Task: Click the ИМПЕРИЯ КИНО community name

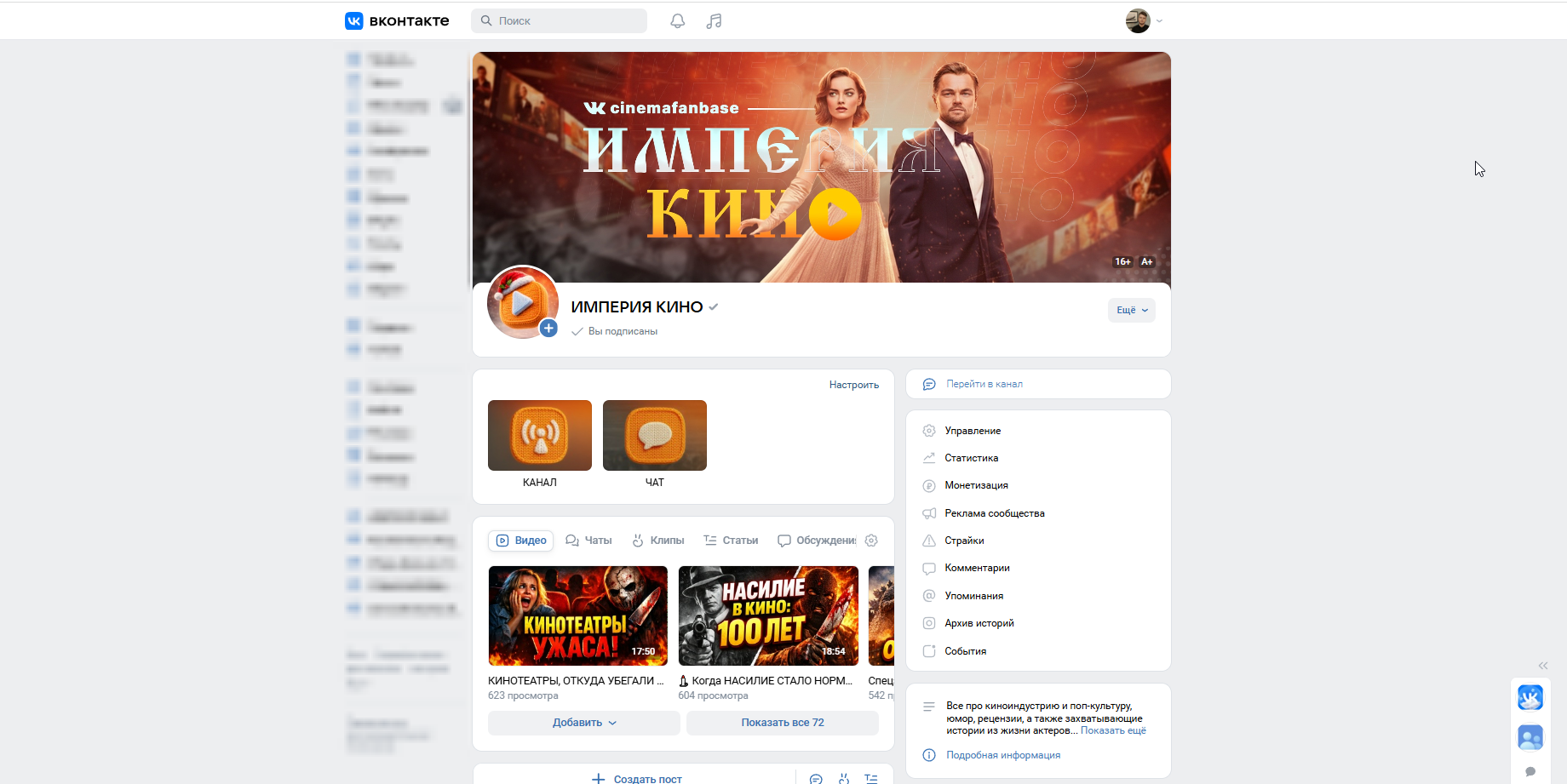Action: 637,307
